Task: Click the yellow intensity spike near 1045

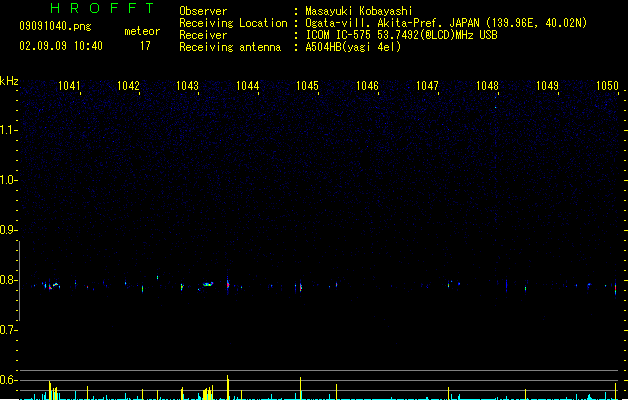Action: pos(300,388)
